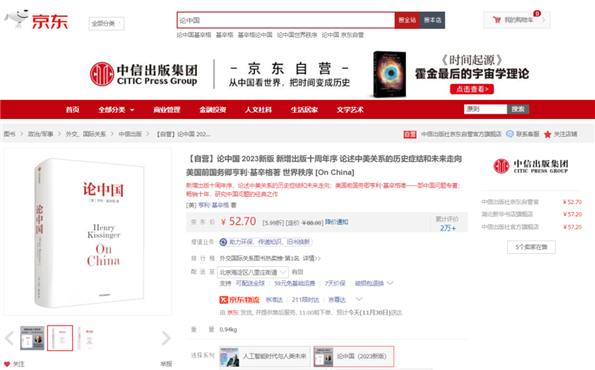Click the JD.com dog logo

[17, 19]
